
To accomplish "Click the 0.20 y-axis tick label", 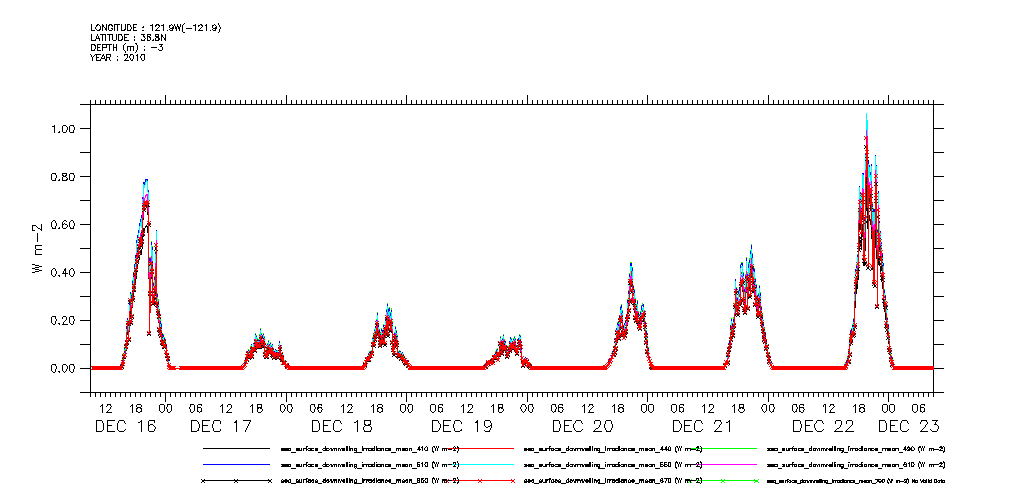I will pos(65,321).
